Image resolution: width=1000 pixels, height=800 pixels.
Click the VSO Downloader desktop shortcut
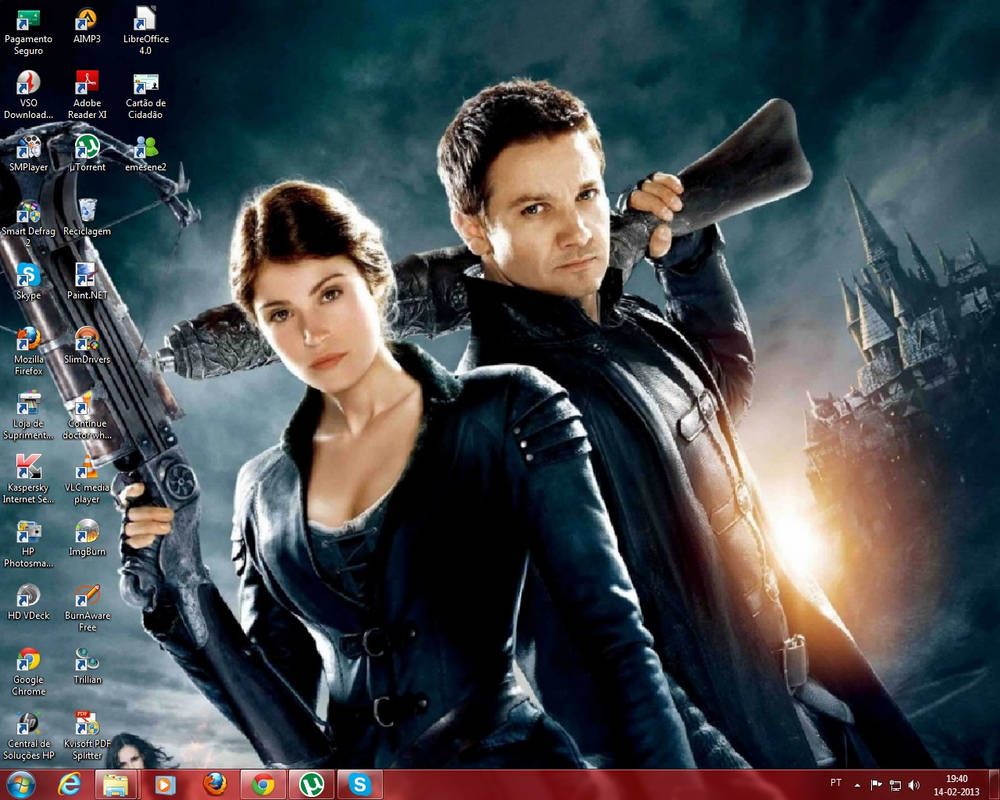28,96
